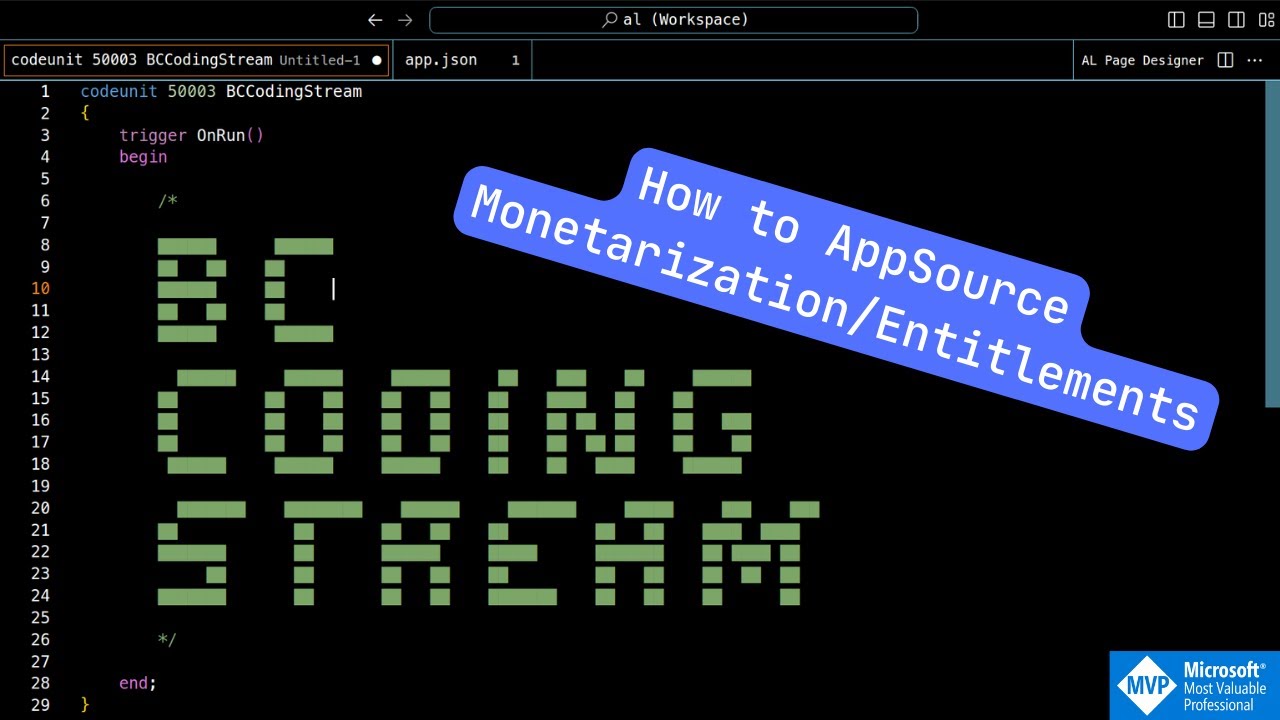Viewport: 1280px width, 720px height.
Task: Open the editor More Actions ellipsis
Action: pos(1255,60)
